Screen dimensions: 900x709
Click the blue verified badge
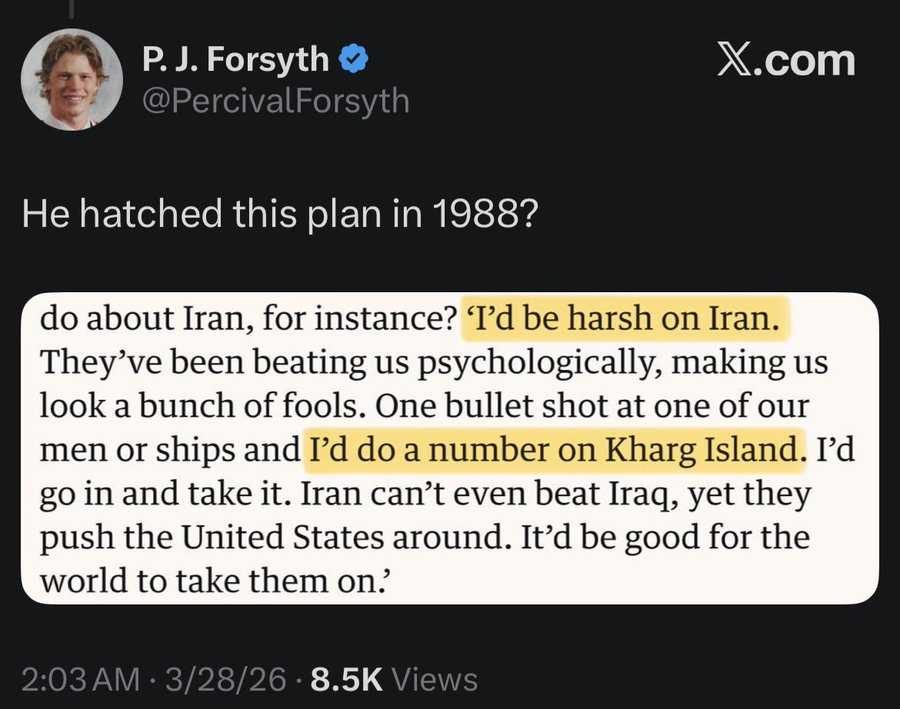point(353,60)
